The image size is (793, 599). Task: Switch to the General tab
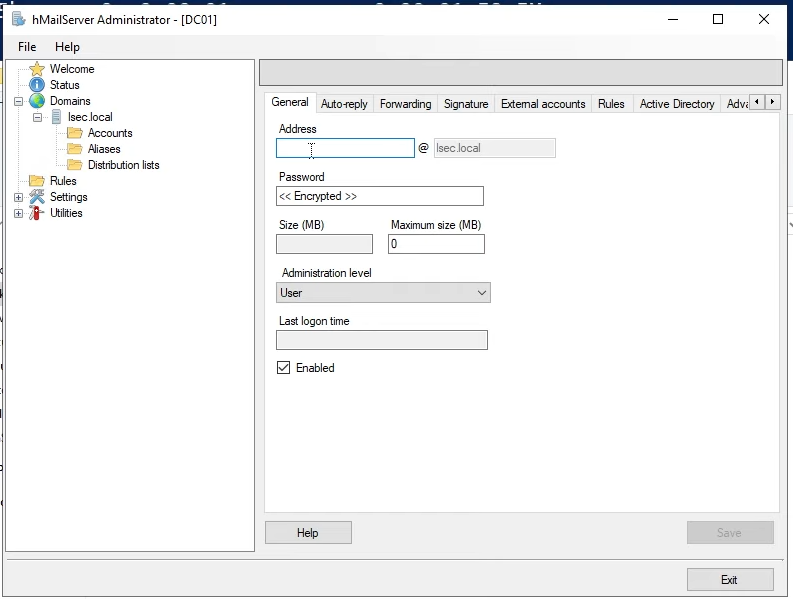[x=290, y=102]
